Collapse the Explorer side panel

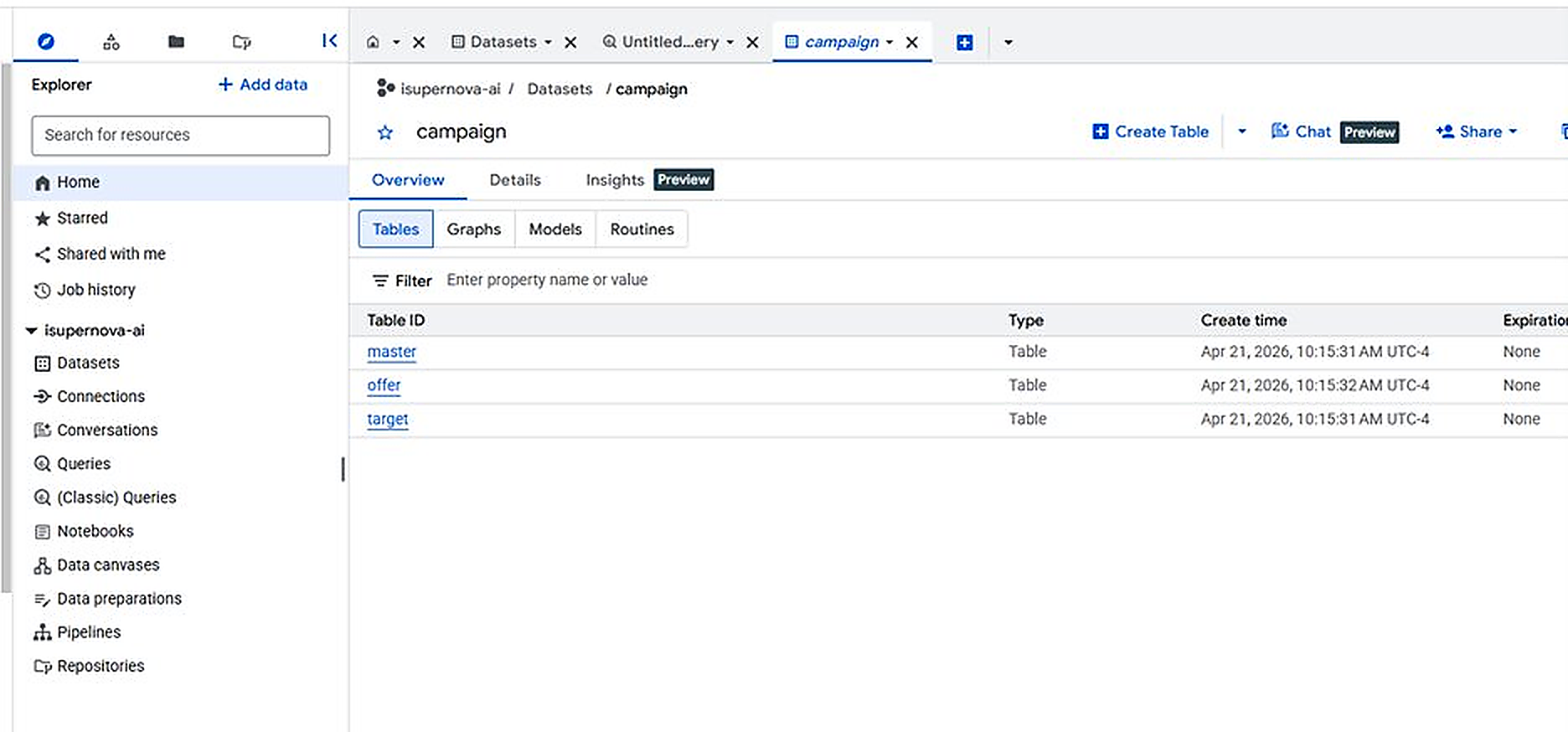[x=329, y=41]
